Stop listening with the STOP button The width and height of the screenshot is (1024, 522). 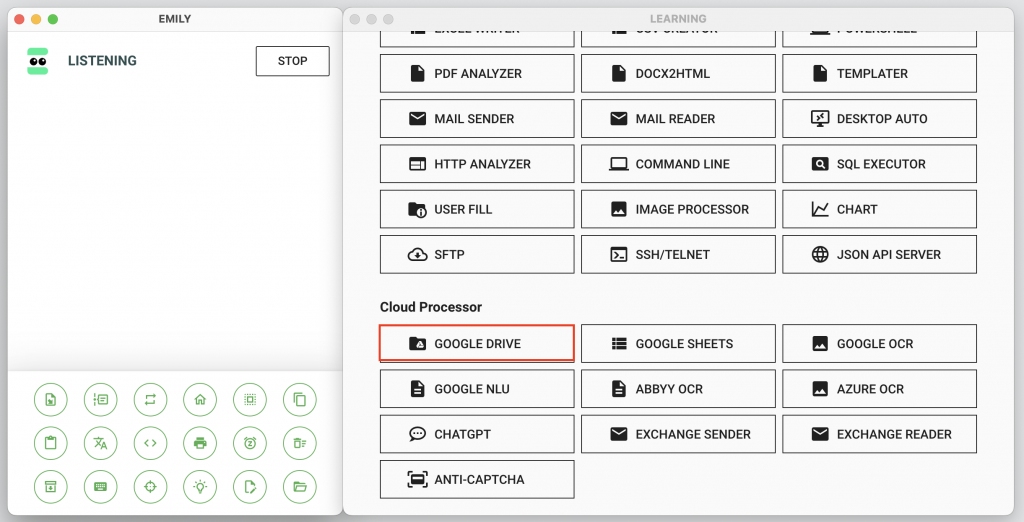(293, 61)
